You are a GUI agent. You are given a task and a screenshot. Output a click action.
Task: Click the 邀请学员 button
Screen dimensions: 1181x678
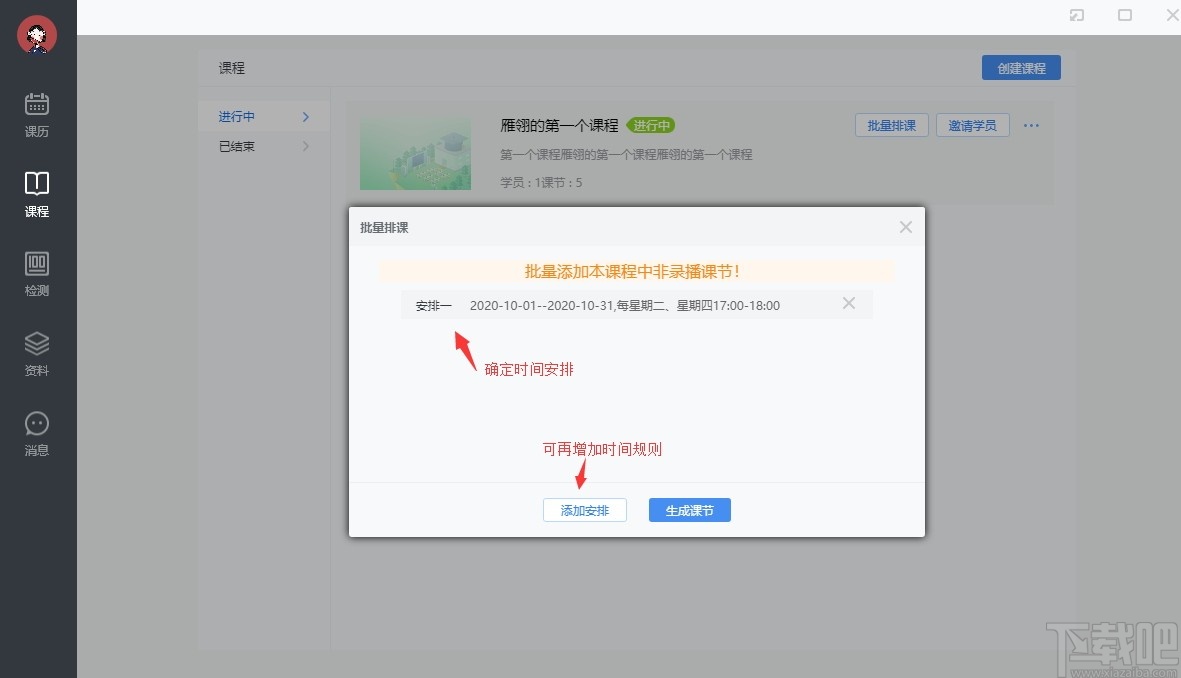tap(972, 125)
